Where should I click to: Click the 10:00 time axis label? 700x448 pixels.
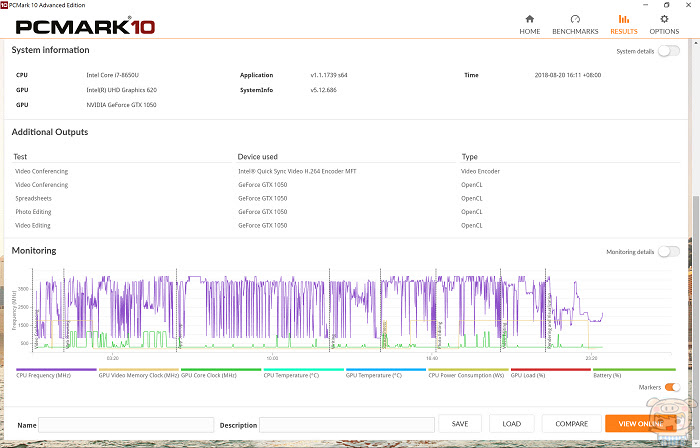pos(272,358)
